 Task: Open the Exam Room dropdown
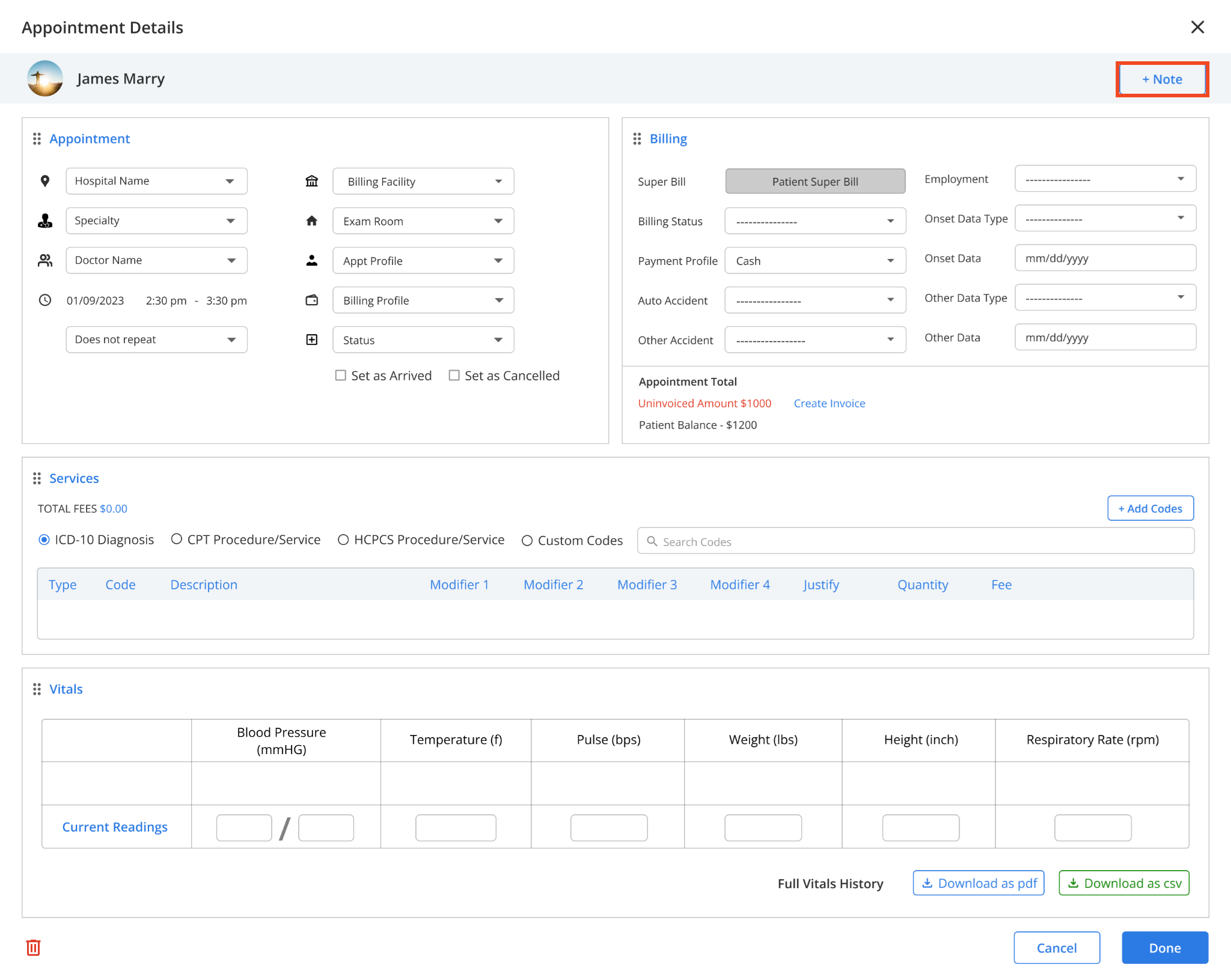[423, 221]
